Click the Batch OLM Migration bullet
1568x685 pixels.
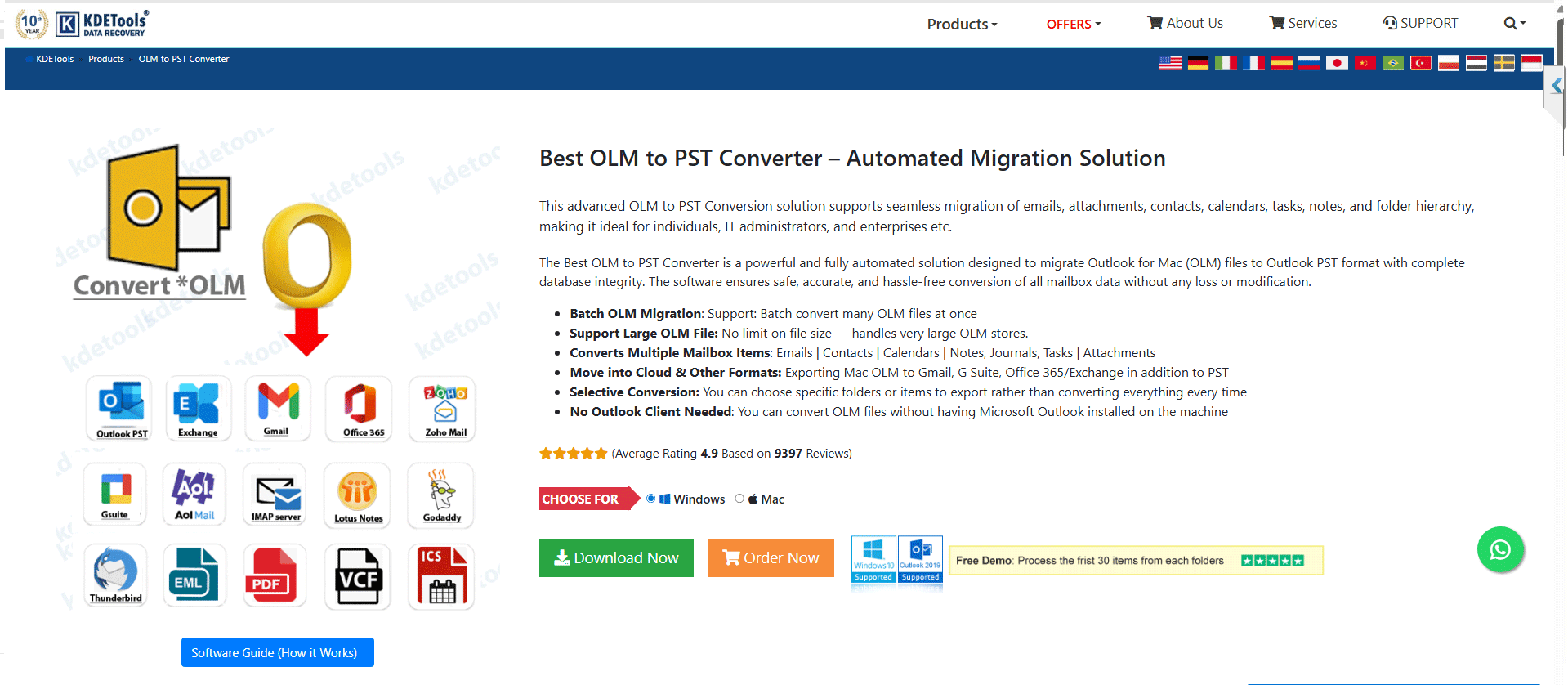(x=773, y=314)
